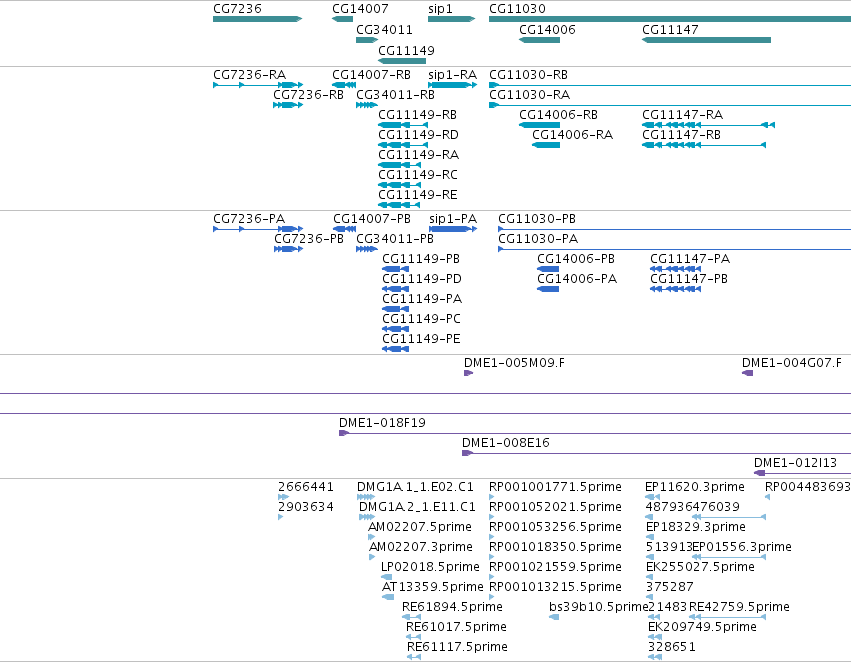Viewport: 851px width, 662px height.
Task: Select protein sip1-PA
Action: pyautogui.click(x=453, y=229)
